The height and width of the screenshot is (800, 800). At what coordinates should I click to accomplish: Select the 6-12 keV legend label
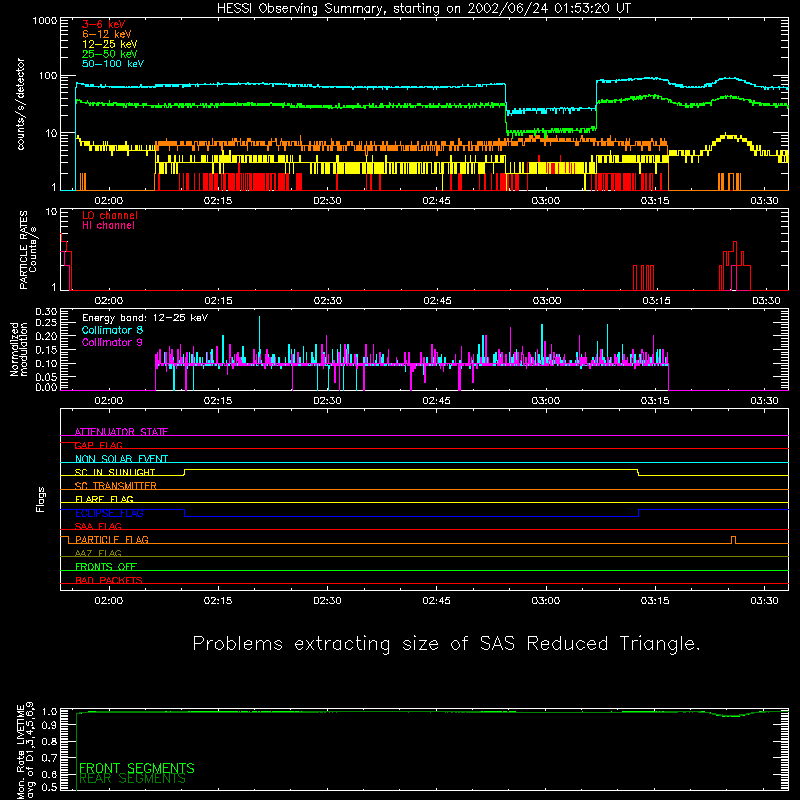pos(107,34)
